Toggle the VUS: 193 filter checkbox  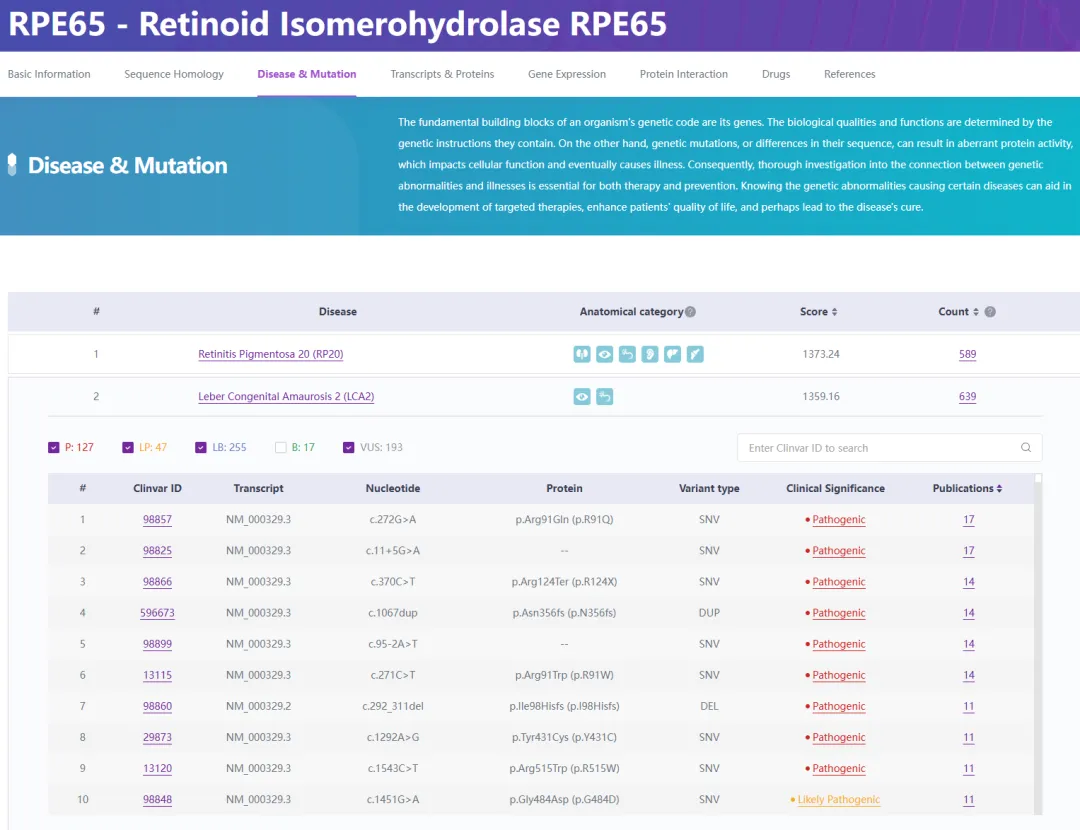coord(349,448)
